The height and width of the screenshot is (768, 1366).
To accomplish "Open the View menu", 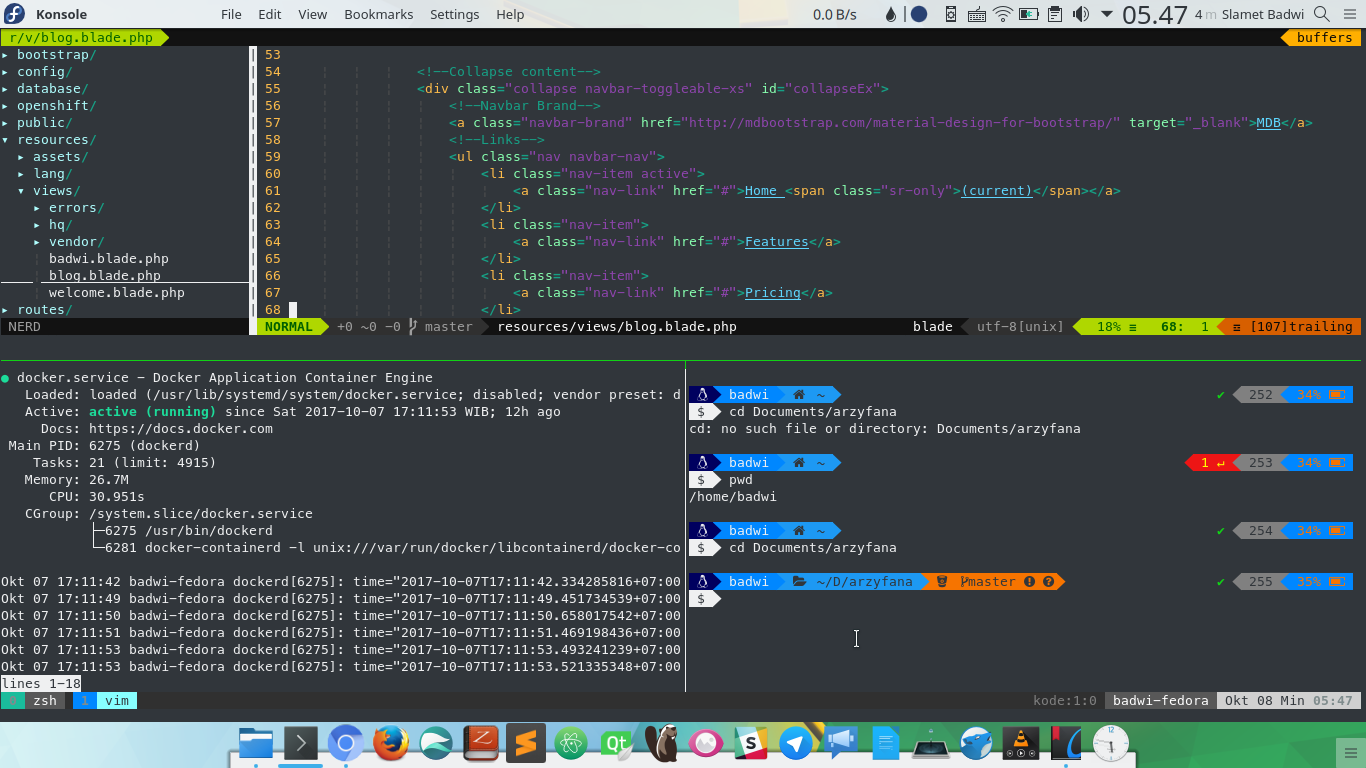I will click(x=312, y=14).
